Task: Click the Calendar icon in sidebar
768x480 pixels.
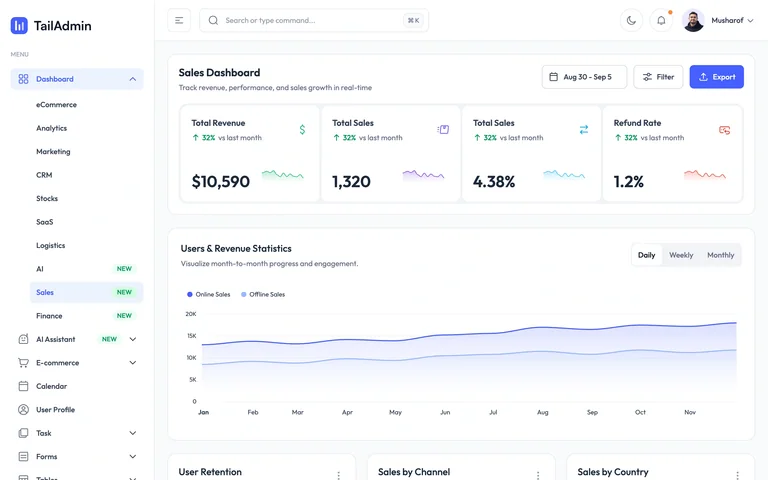Action: click(23, 386)
